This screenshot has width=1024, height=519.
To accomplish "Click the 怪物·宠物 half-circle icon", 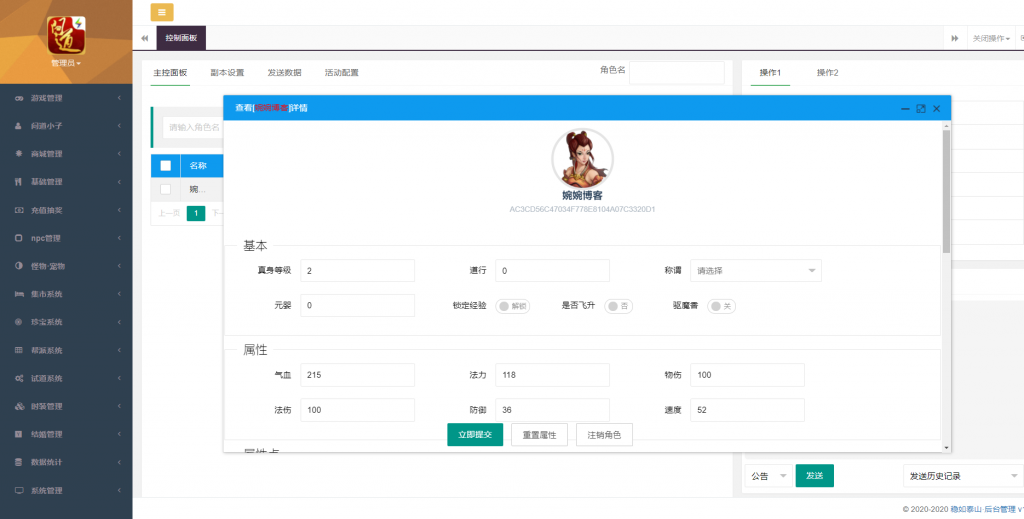I will click(19, 266).
